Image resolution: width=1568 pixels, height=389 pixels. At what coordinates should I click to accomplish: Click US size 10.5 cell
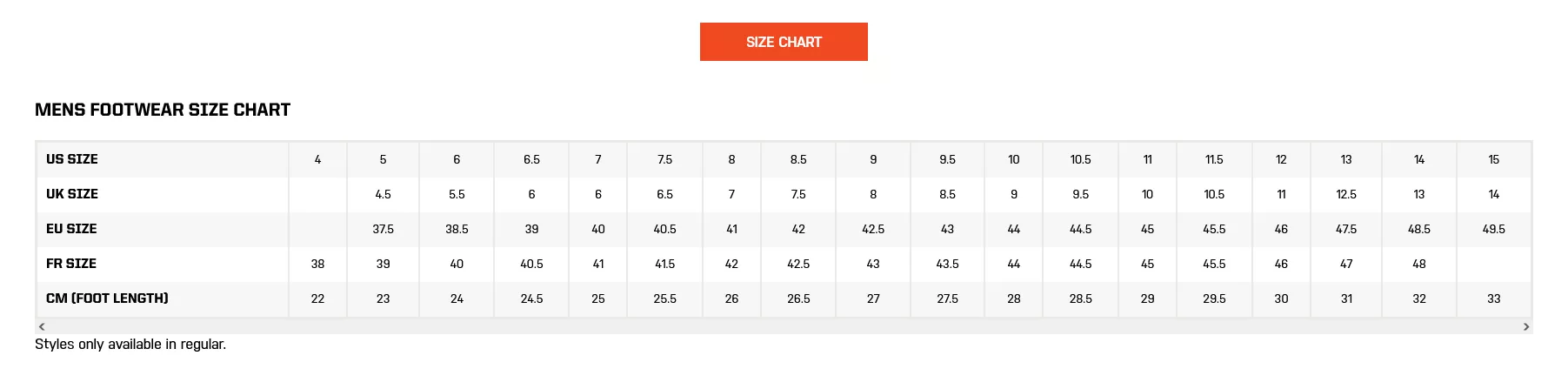(1080, 159)
